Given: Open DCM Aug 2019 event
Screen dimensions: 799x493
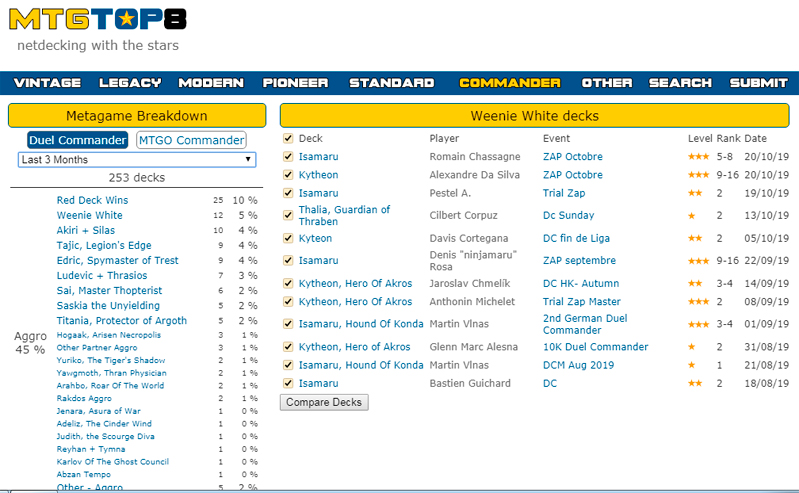Looking at the screenshot, I should click(578, 365).
